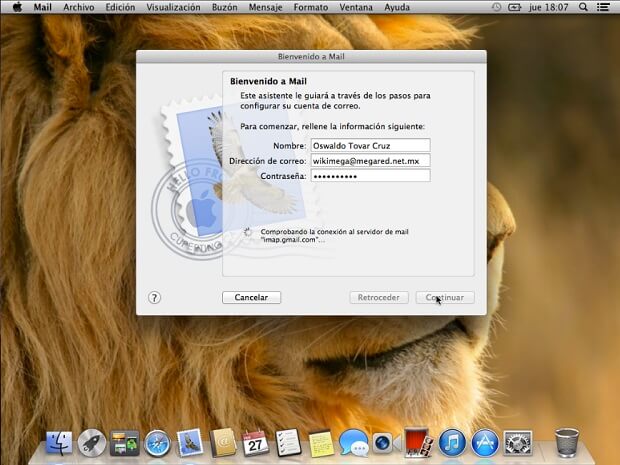Click the Time Machine menu bar icon

(x=496, y=7)
